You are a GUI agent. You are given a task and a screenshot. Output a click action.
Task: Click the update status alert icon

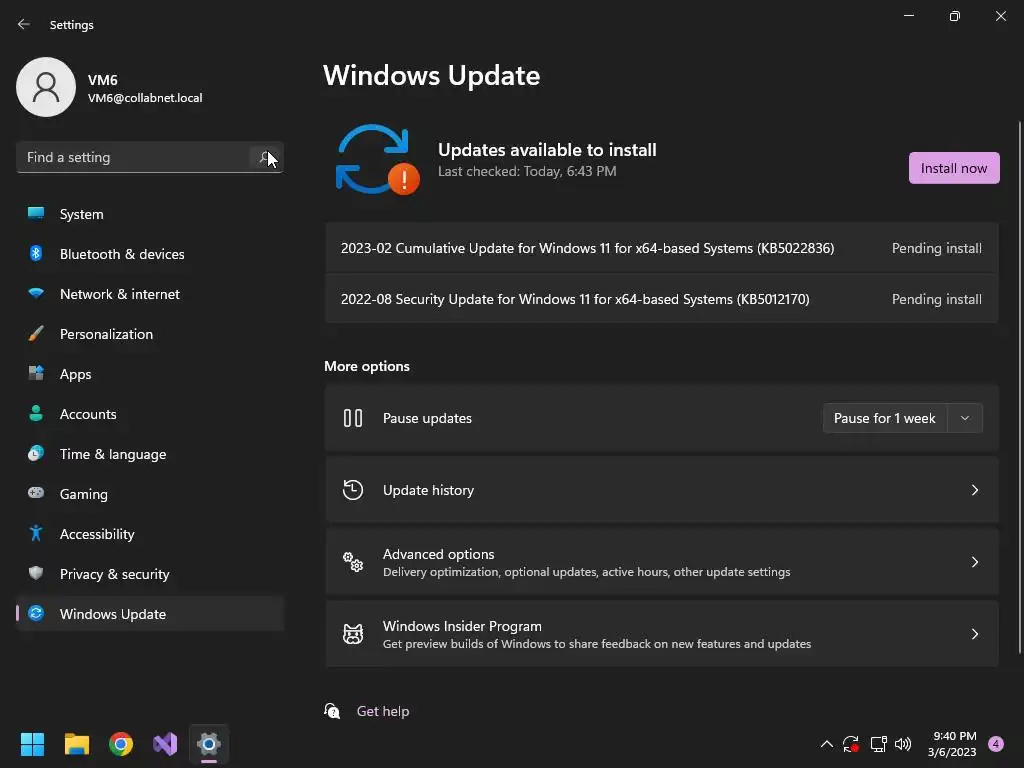tap(404, 178)
